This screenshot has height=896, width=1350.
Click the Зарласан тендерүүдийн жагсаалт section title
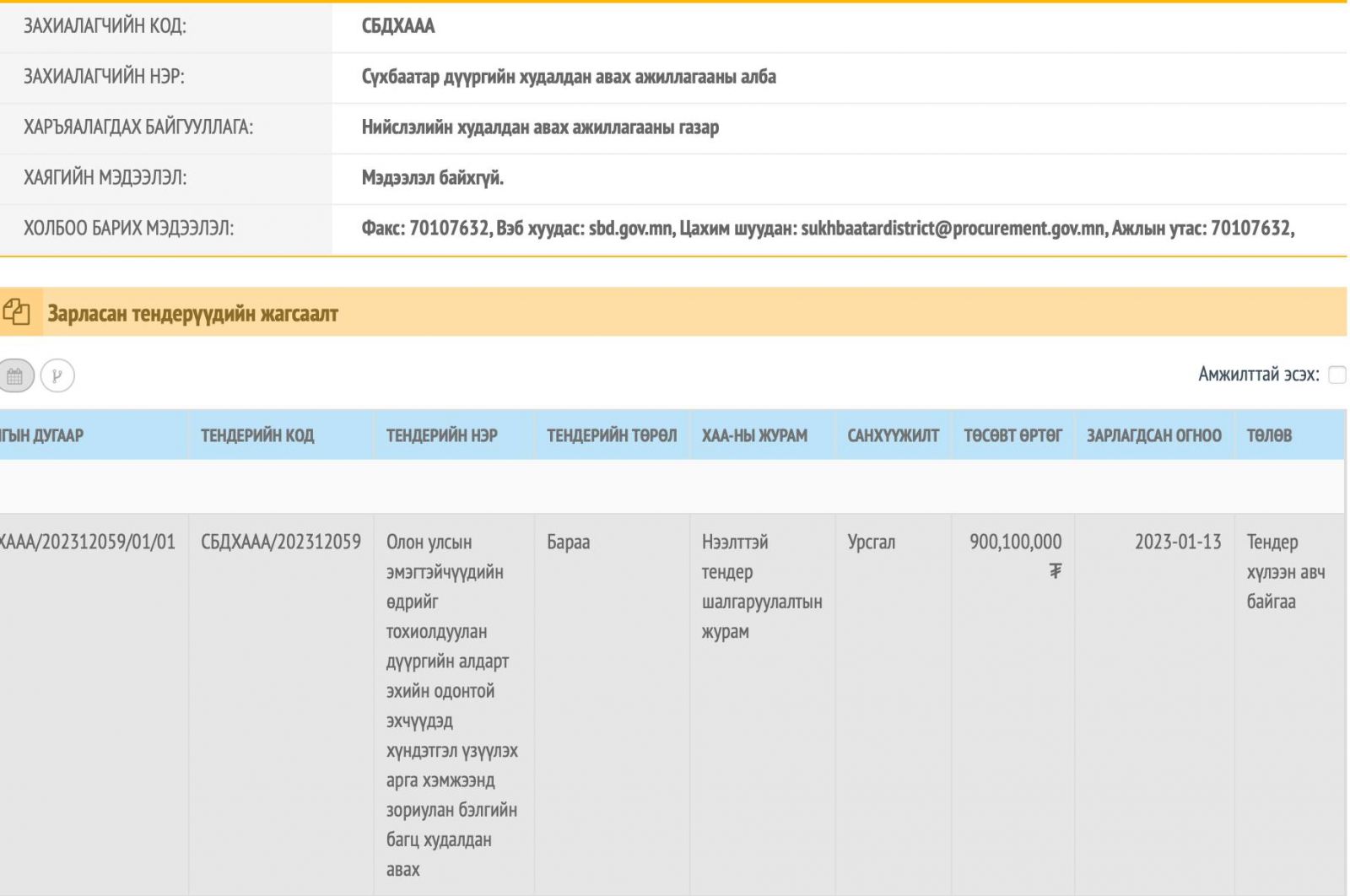[x=192, y=314]
